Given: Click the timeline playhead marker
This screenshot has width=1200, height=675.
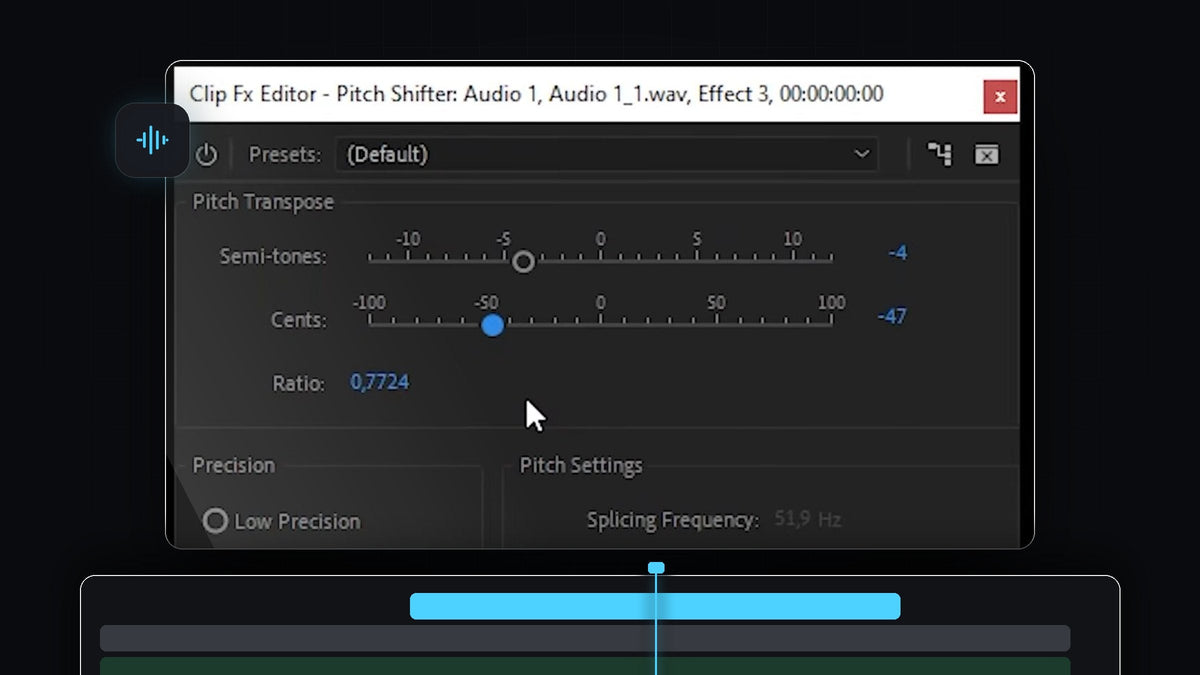Looking at the screenshot, I should coord(656,568).
